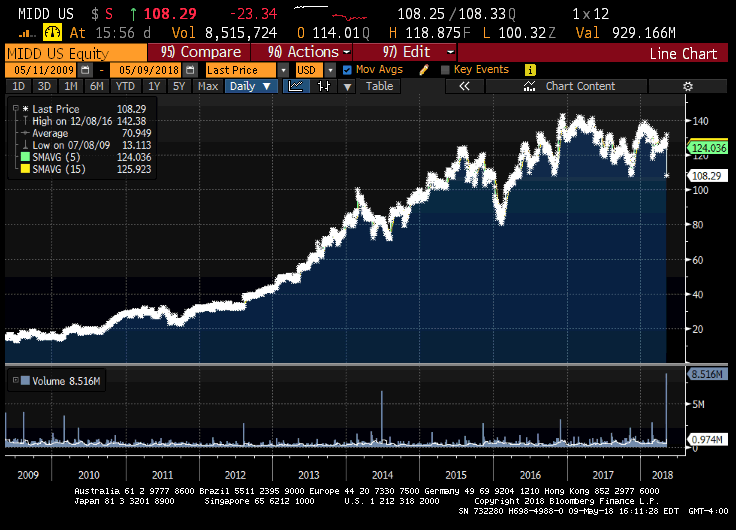
Task: Click the line chart type icon
Action: coord(296,86)
